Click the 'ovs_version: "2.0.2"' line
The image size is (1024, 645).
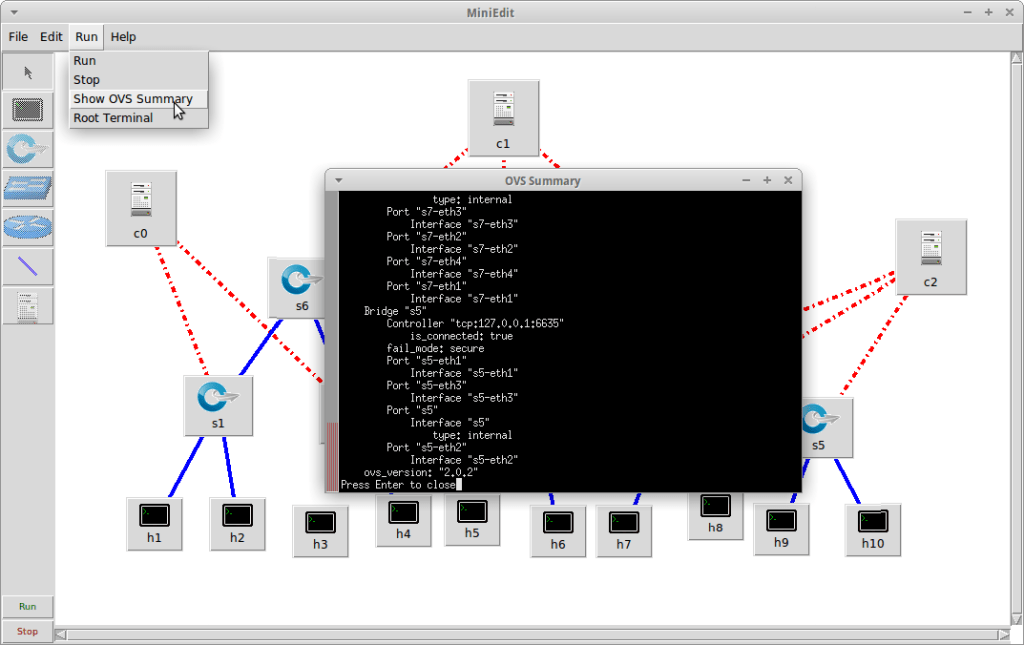(421, 472)
